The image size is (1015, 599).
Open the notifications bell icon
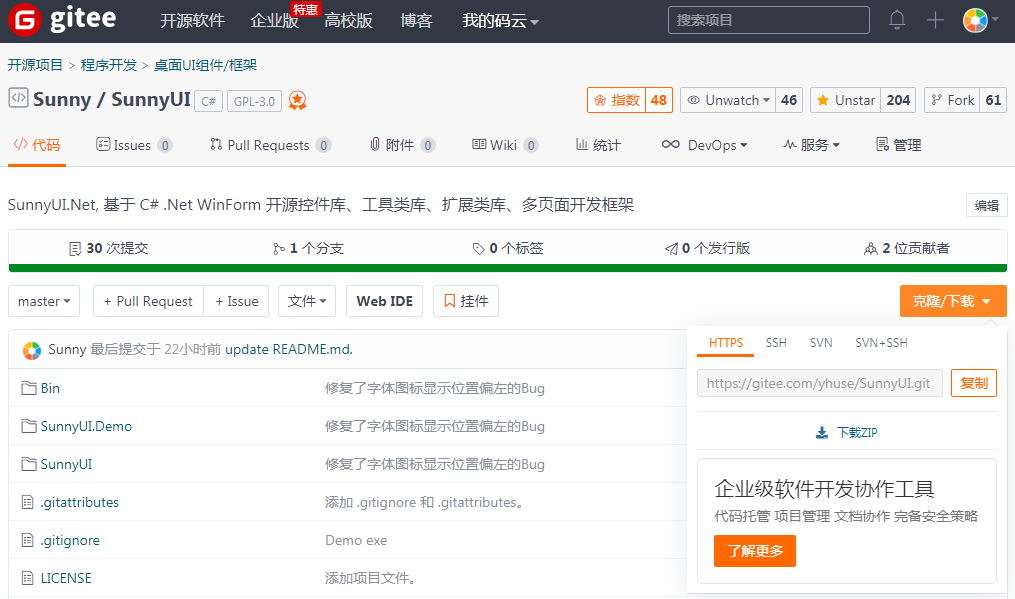tap(897, 20)
